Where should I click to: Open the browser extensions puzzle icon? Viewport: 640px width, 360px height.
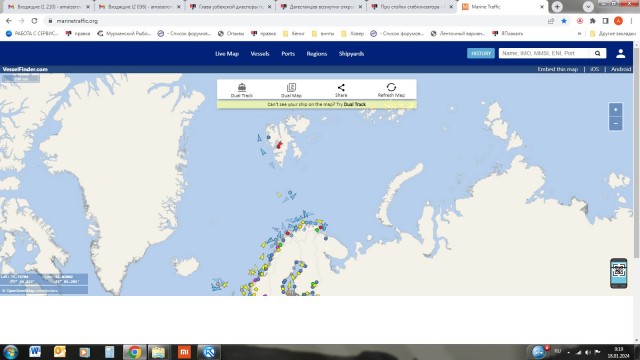(593, 21)
